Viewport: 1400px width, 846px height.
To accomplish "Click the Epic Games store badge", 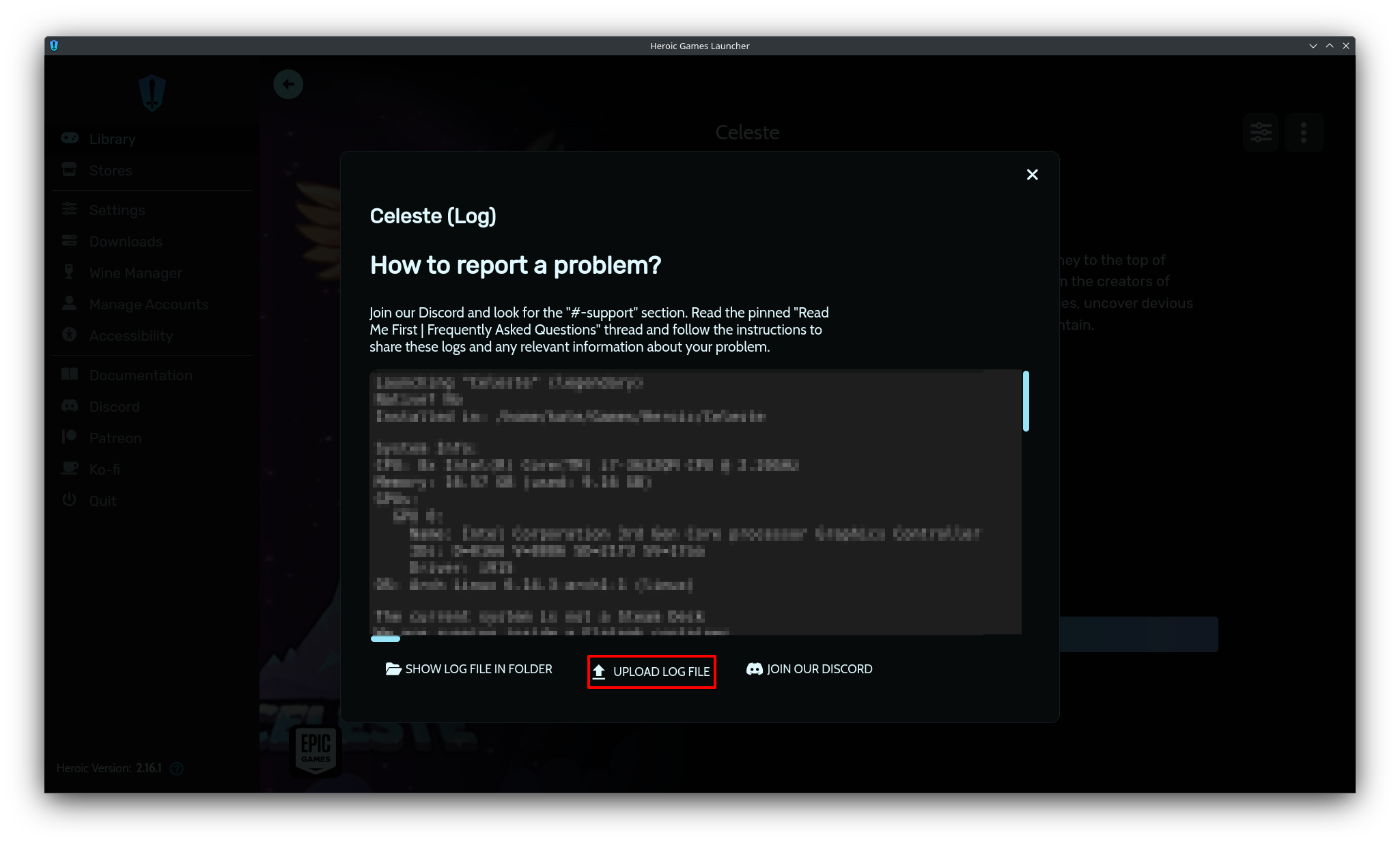I will click(x=316, y=750).
